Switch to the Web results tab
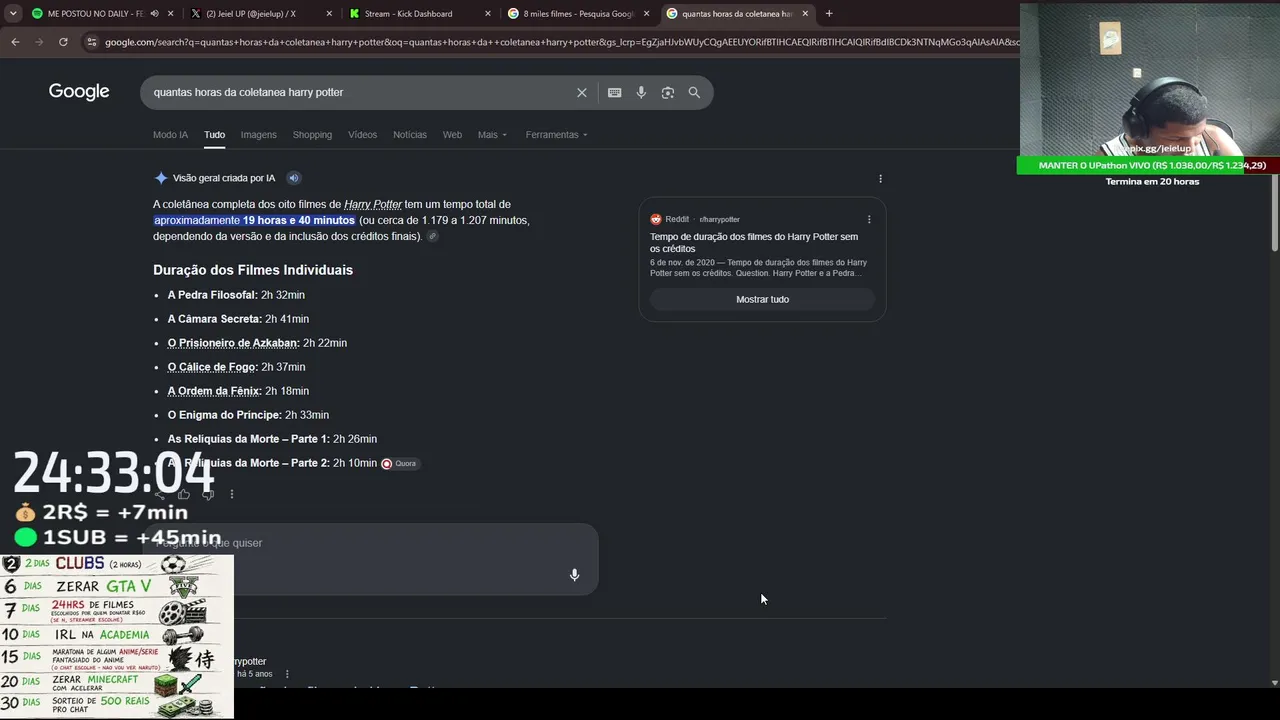The image size is (1280, 720). tap(452, 135)
